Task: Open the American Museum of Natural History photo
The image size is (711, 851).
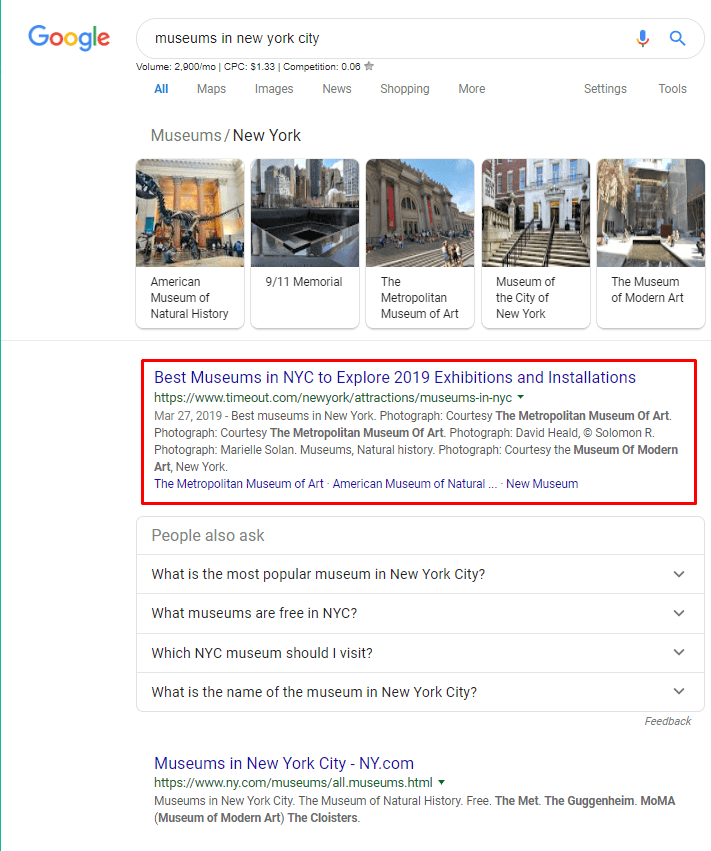Action: [x=190, y=213]
